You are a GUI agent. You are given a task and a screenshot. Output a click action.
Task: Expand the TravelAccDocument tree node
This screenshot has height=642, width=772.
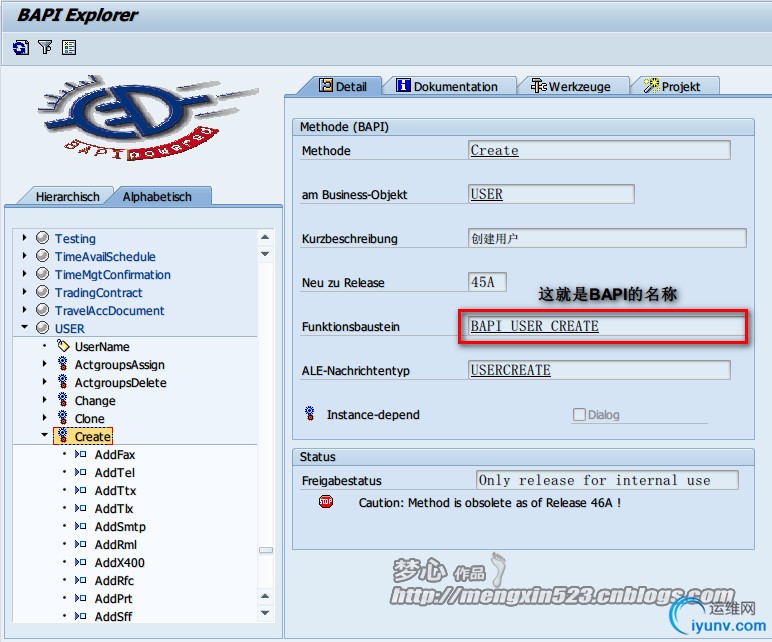[24, 310]
